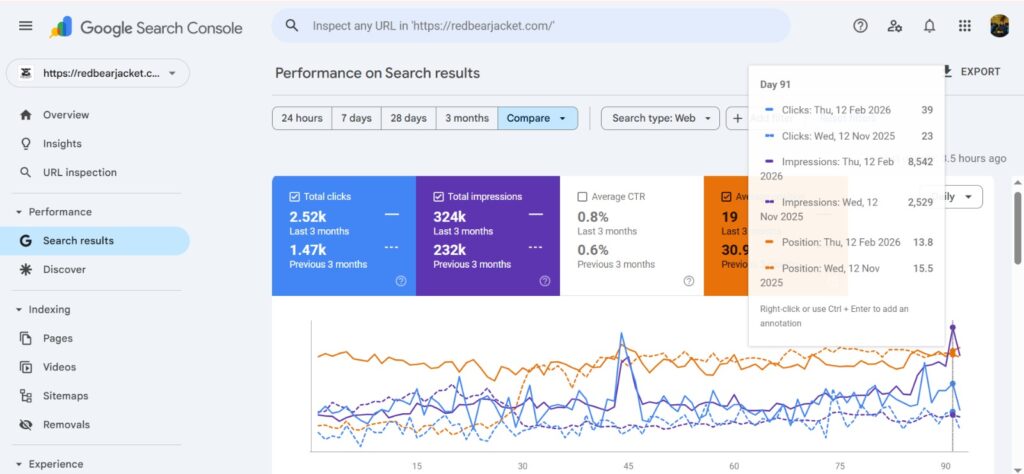Image resolution: width=1024 pixels, height=474 pixels.
Task: Open the Search type: Web filter dropdown
Action: [660, 118]
